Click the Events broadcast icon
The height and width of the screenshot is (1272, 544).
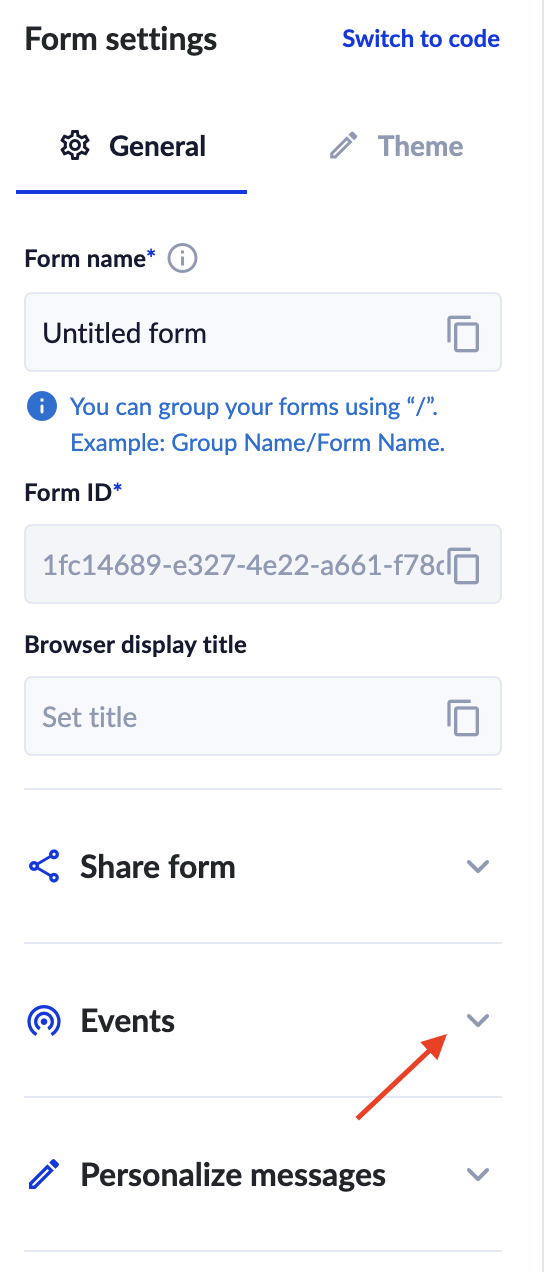click(x=44, y=1021)
